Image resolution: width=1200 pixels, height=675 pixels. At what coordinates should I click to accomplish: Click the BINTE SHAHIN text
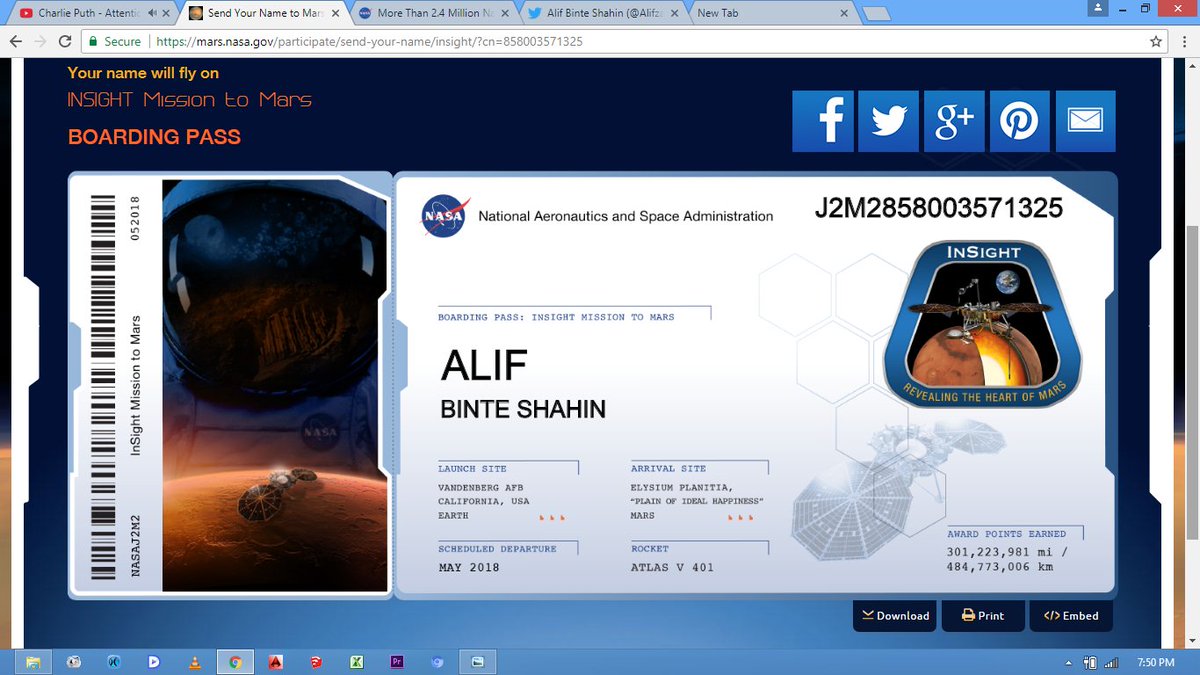523,409
